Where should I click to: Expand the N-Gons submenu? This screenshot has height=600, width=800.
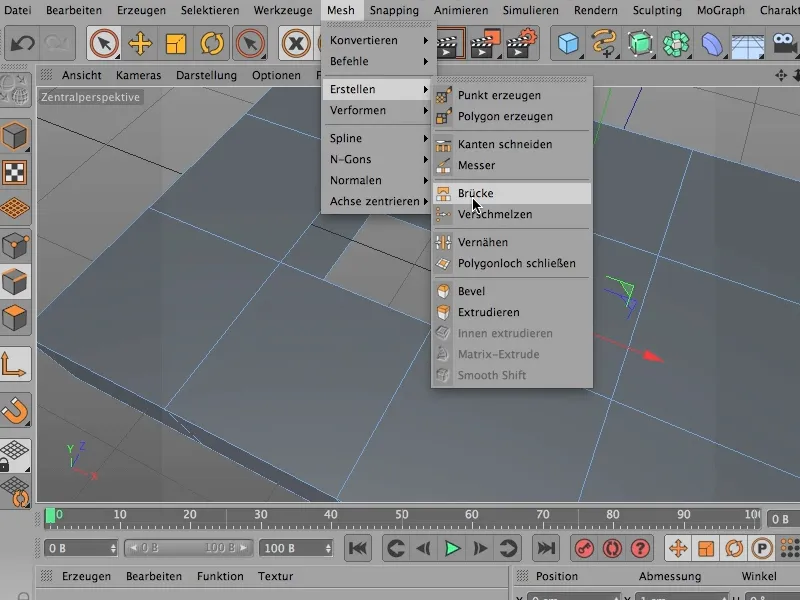tap(379, 159)
